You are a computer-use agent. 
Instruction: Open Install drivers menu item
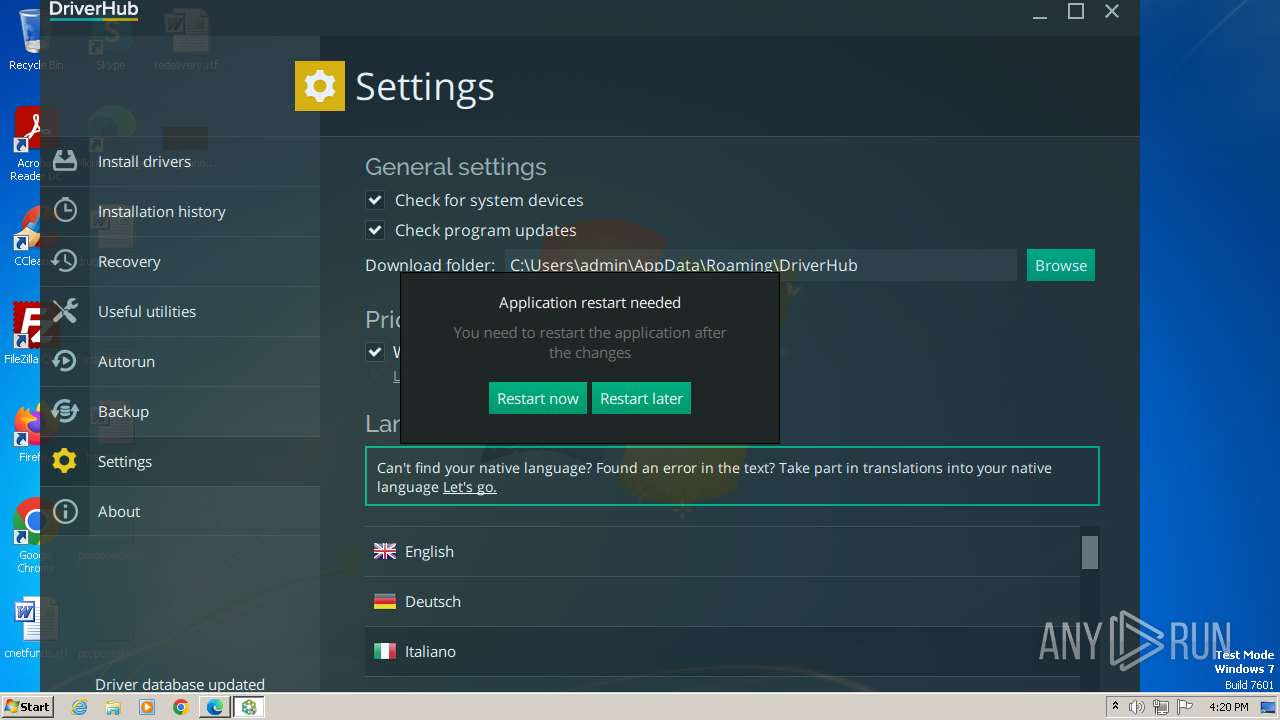[180, 161]
